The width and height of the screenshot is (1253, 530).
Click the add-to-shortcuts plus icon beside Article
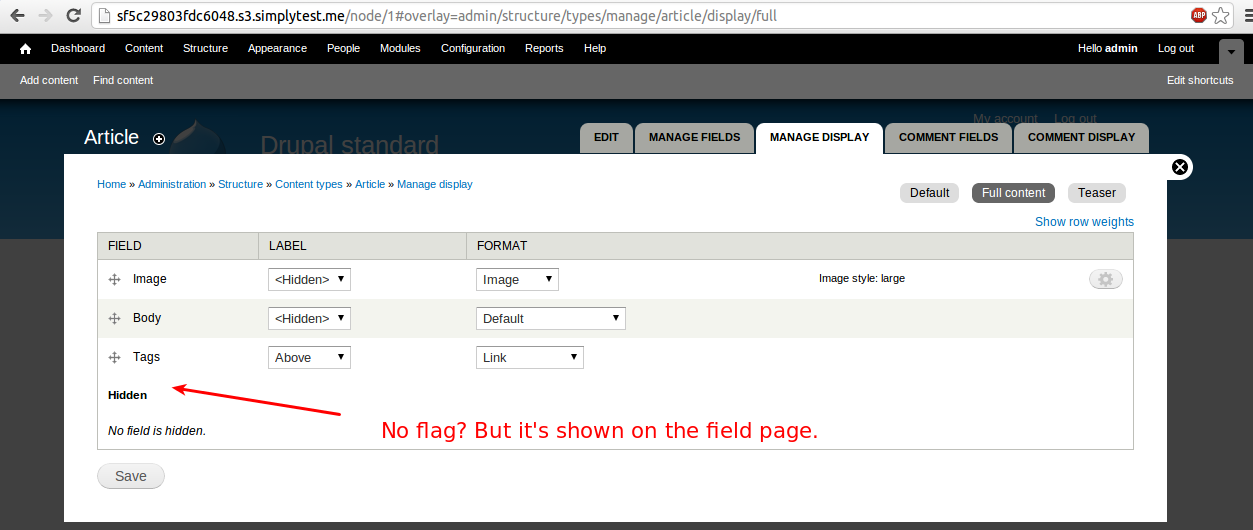click(159, 139)
